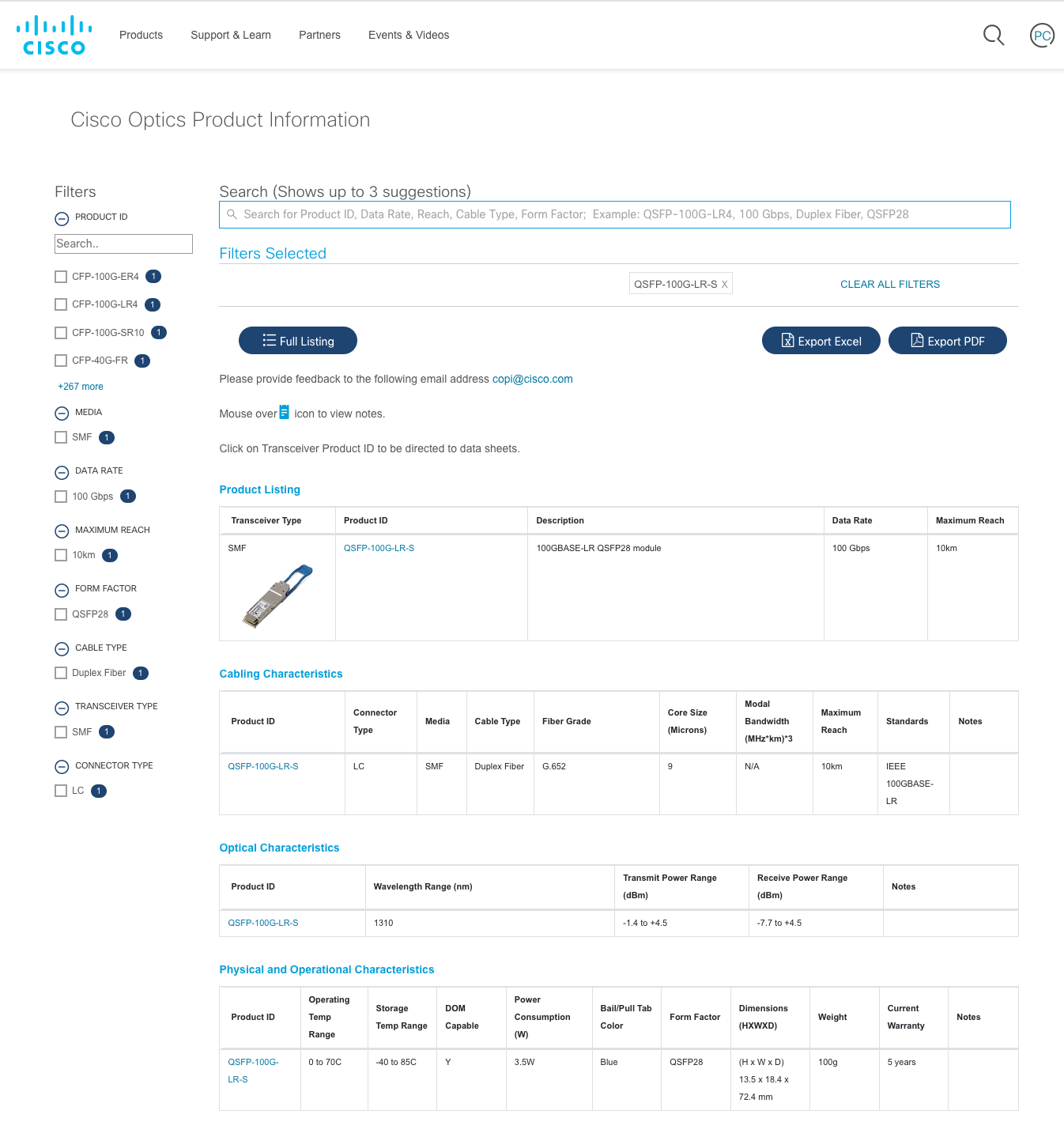The height and width of the screenshot is (1137, 1064).
Task: Click the Export PDF button
Action: pos(947,341)
